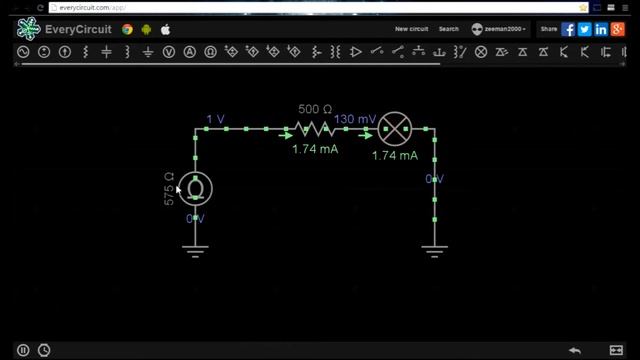This screenshot has height=360, width=640.
Task: Share on Google Plus
Action: tap(618, 29)
